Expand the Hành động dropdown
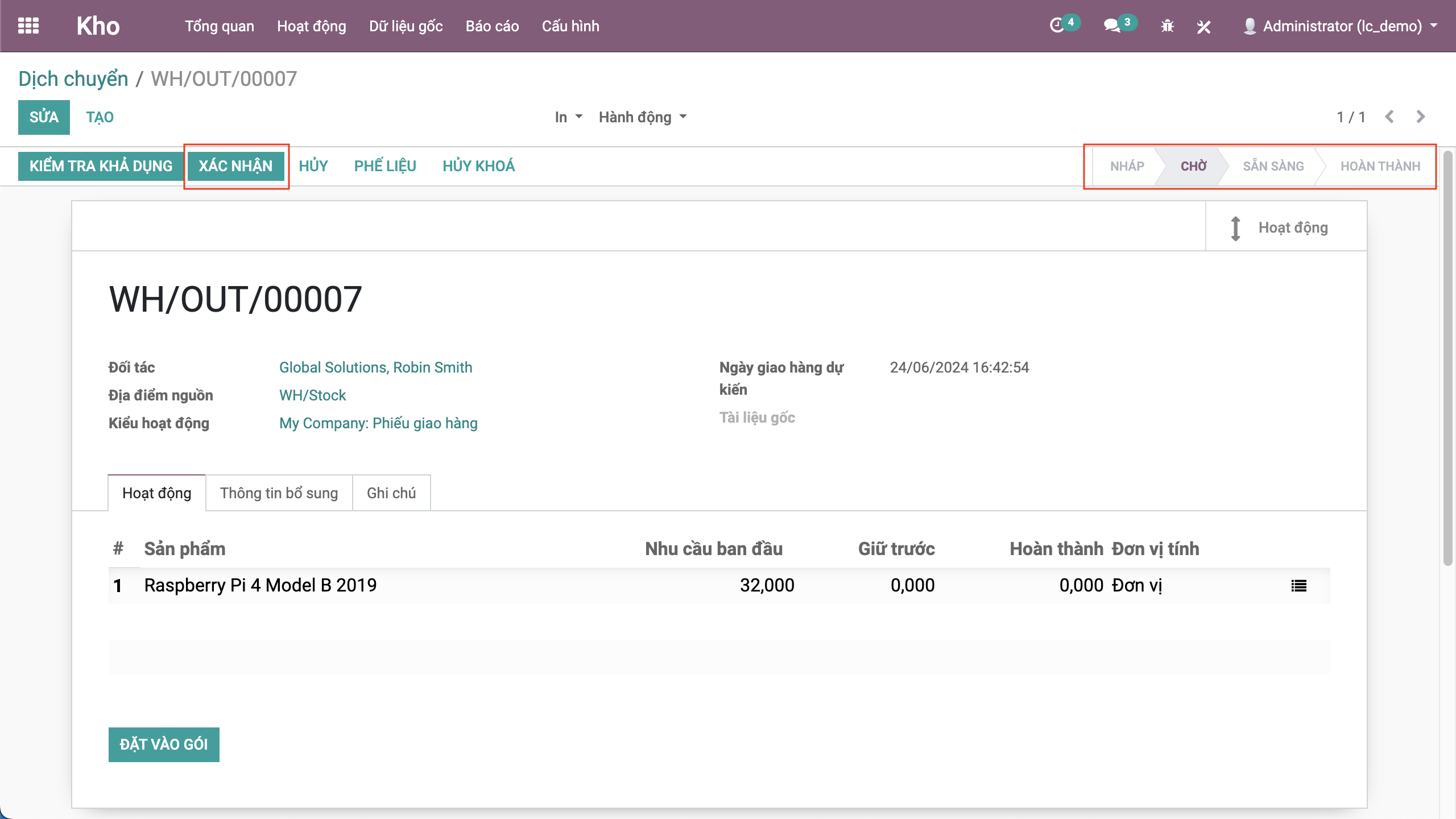This screenshot has width=1456, height=819. point(642,117)
